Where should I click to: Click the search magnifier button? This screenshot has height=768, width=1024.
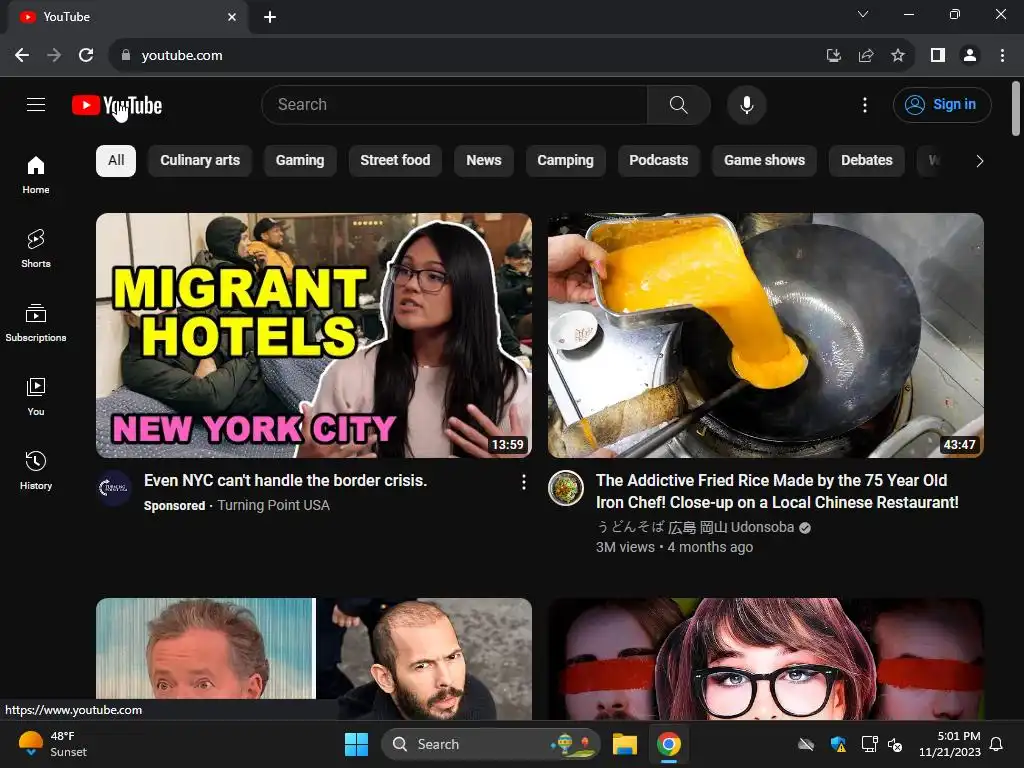pos(679,104)
